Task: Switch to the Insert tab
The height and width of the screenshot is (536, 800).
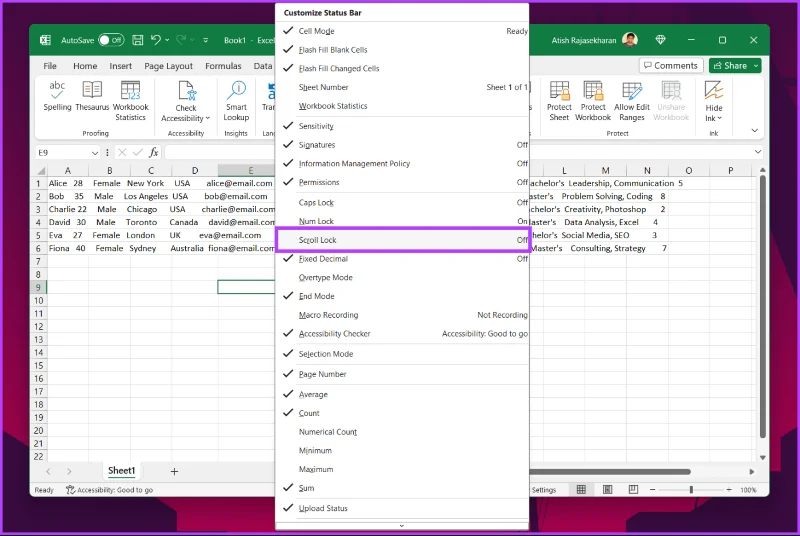Action: coord(120,66)
